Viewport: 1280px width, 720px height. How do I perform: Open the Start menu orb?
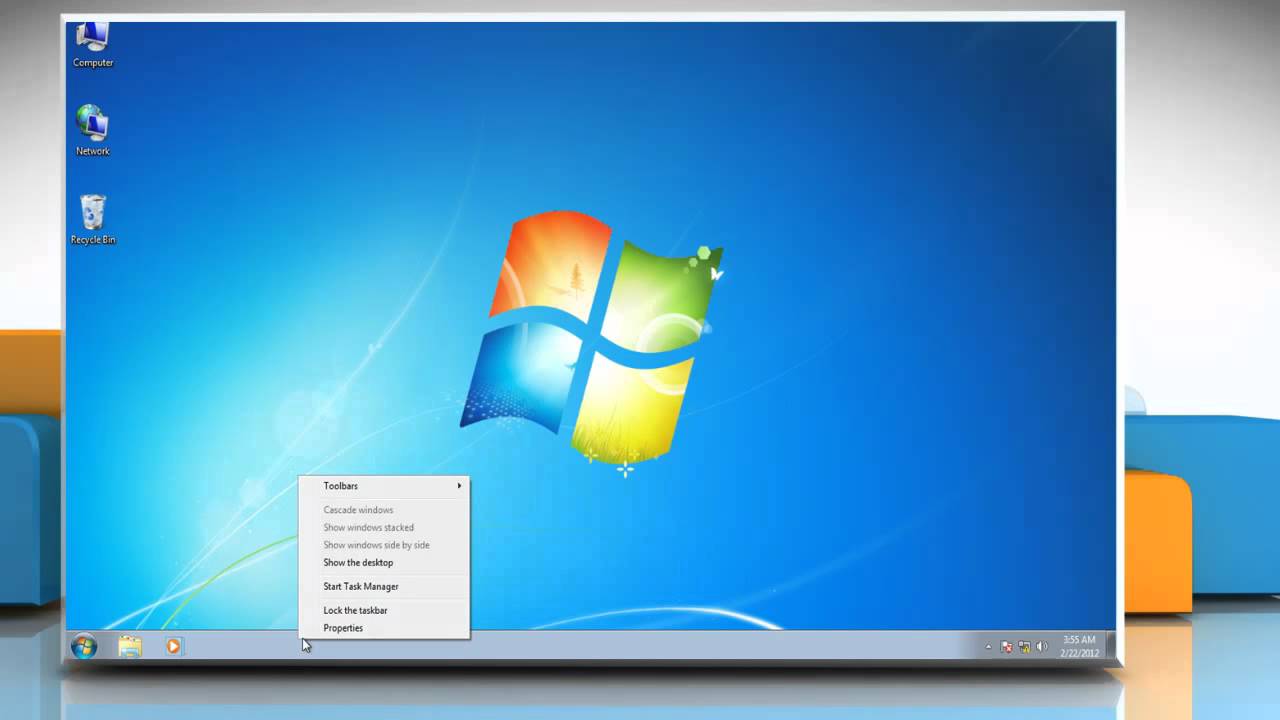click(x=84, y=646)
